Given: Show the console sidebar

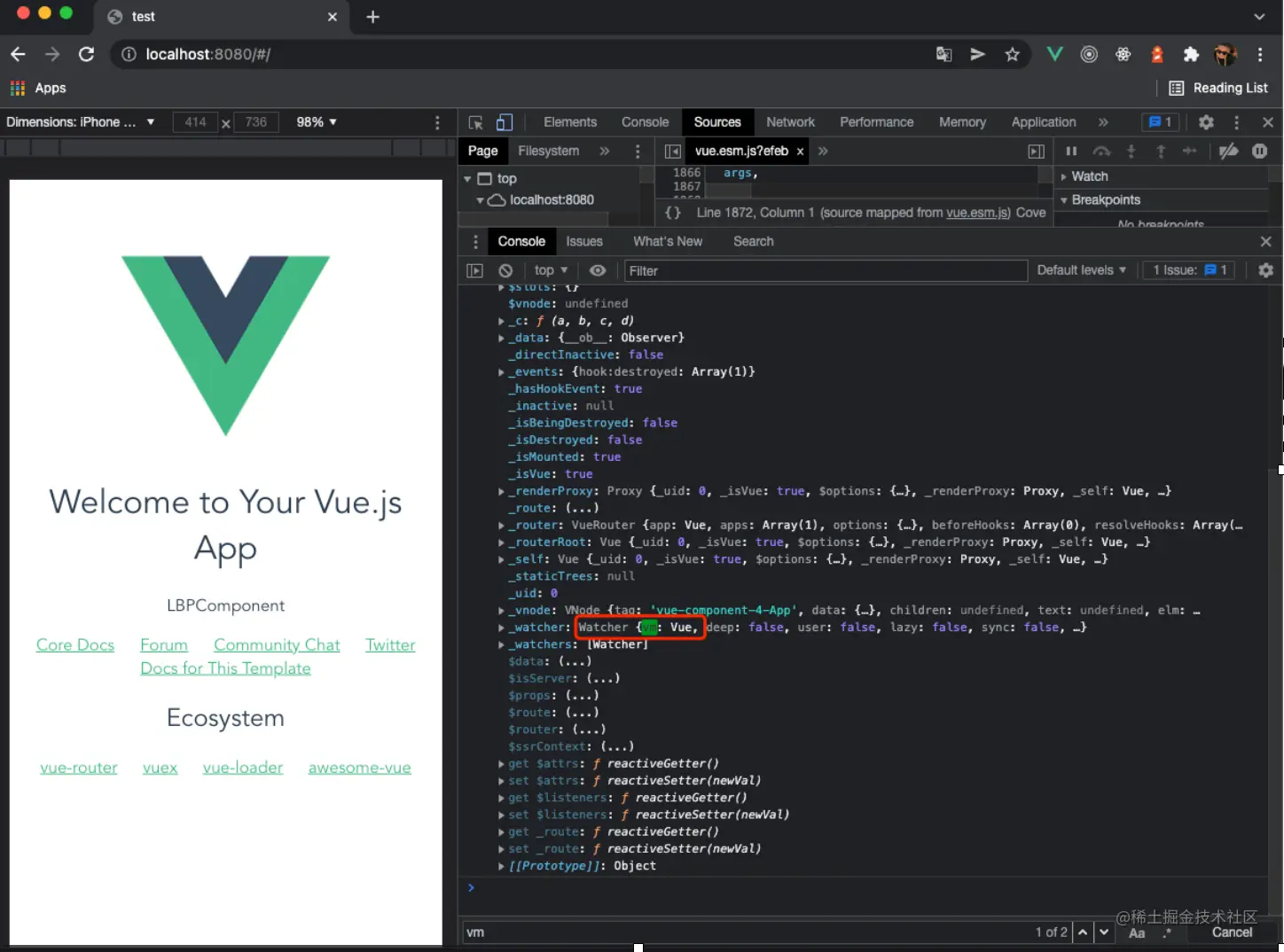Looking at the screenshot, I should coord(474,270).
